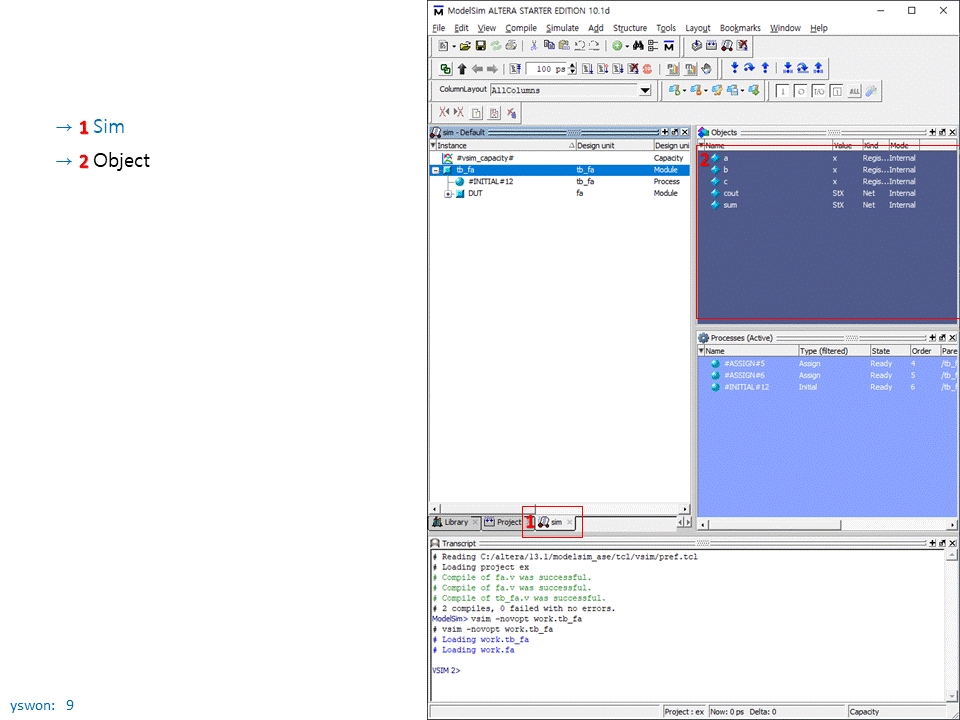
Task: Open the Simulate menu
Action: tap(562, 28)
